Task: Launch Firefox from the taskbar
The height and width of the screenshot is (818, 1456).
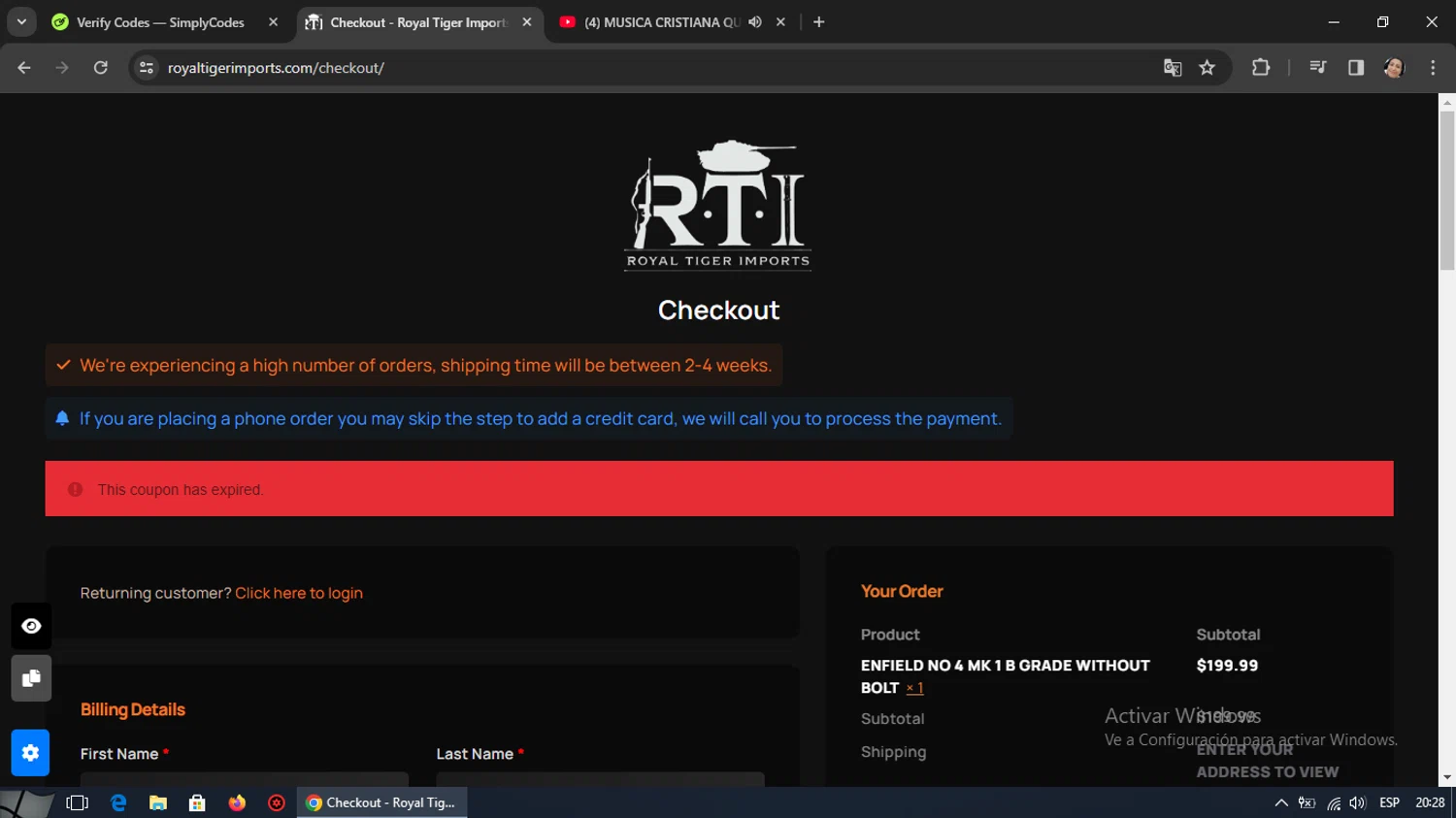Action: pos(237,803)
